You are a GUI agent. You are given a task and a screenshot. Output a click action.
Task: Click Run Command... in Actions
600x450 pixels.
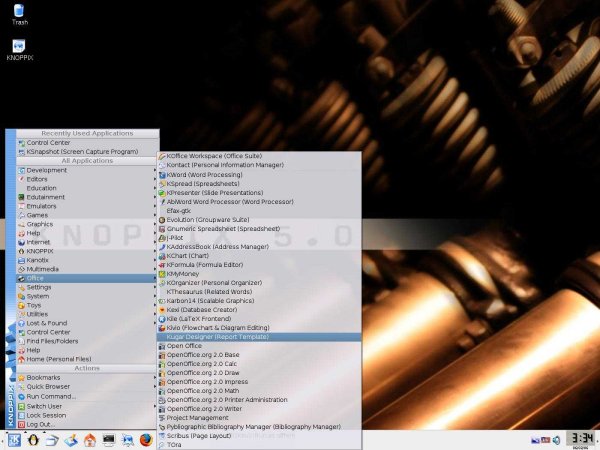point(51,395)
